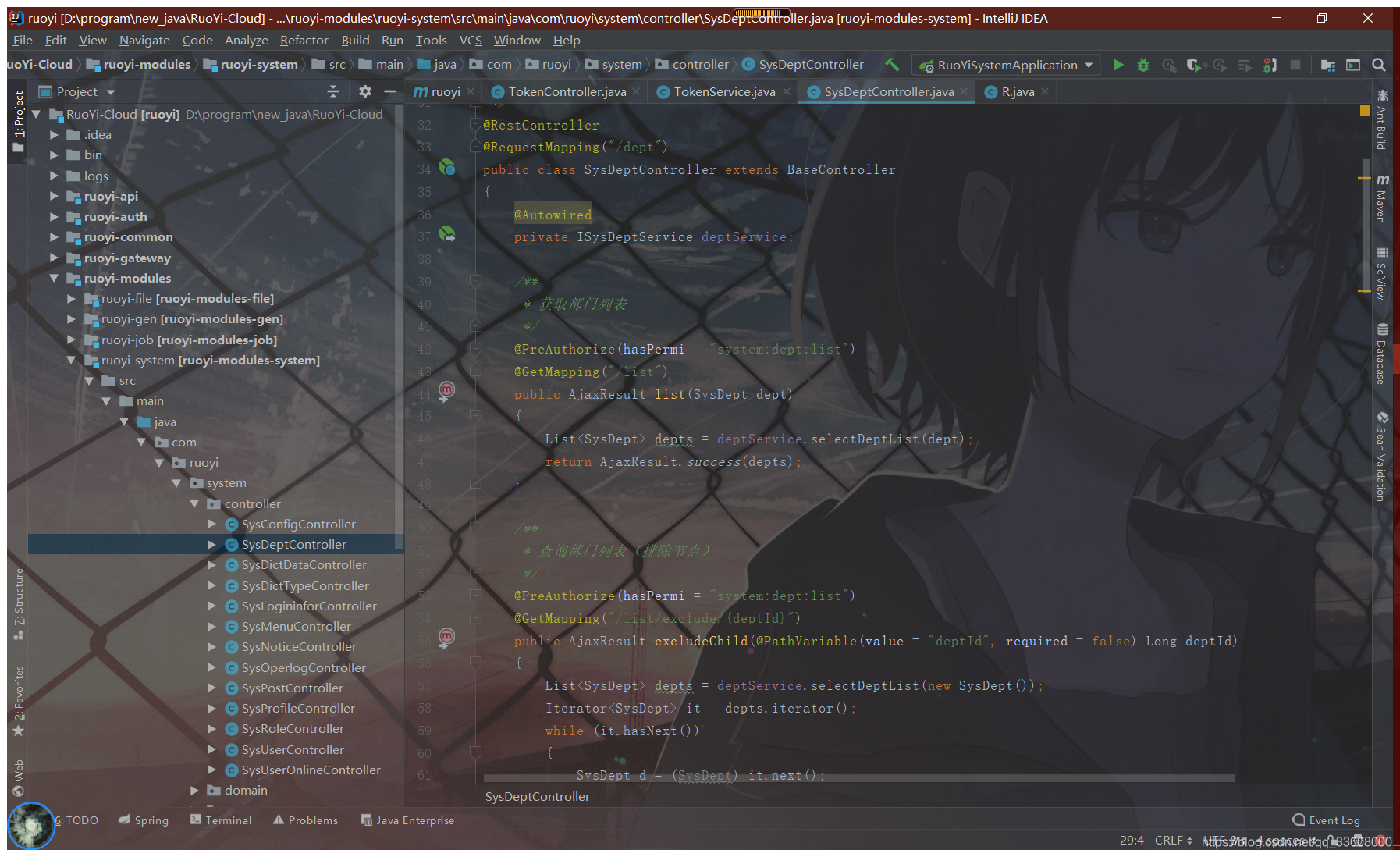This screenshot has height=857, width=1400.
Task: Collapse the ruoyi-modules folder
Action: coord(54,278)
